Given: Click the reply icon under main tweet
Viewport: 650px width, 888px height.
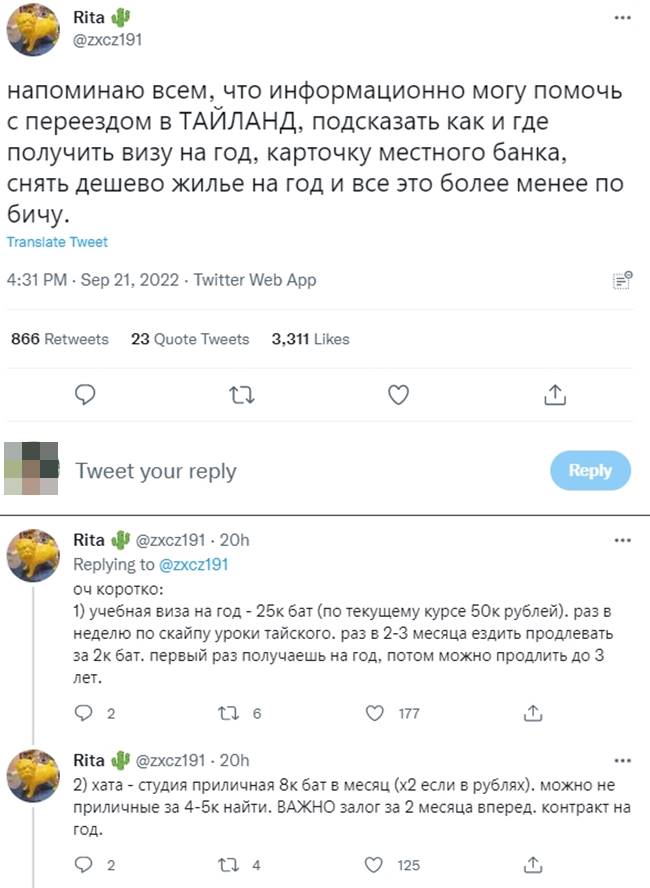Looking at the screenshot, I should click(85, 396).
